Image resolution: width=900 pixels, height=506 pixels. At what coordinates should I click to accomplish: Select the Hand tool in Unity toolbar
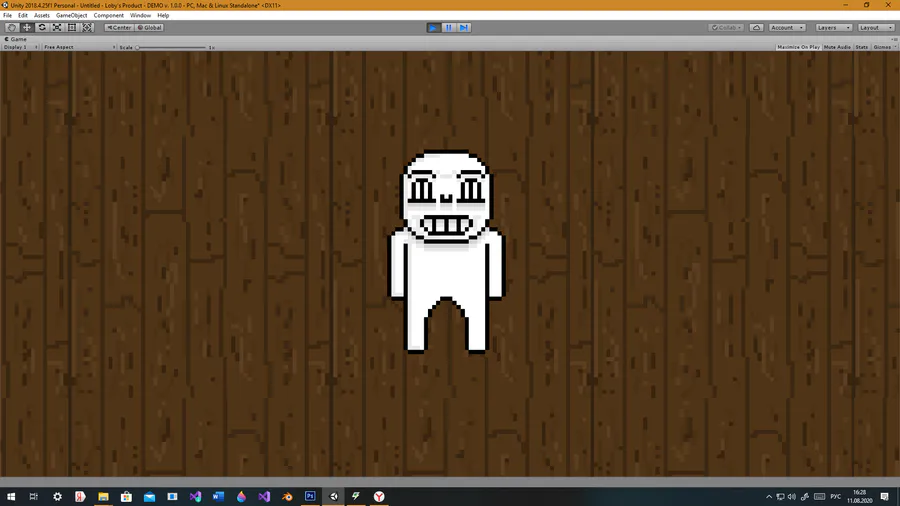[x=11, y=28]
